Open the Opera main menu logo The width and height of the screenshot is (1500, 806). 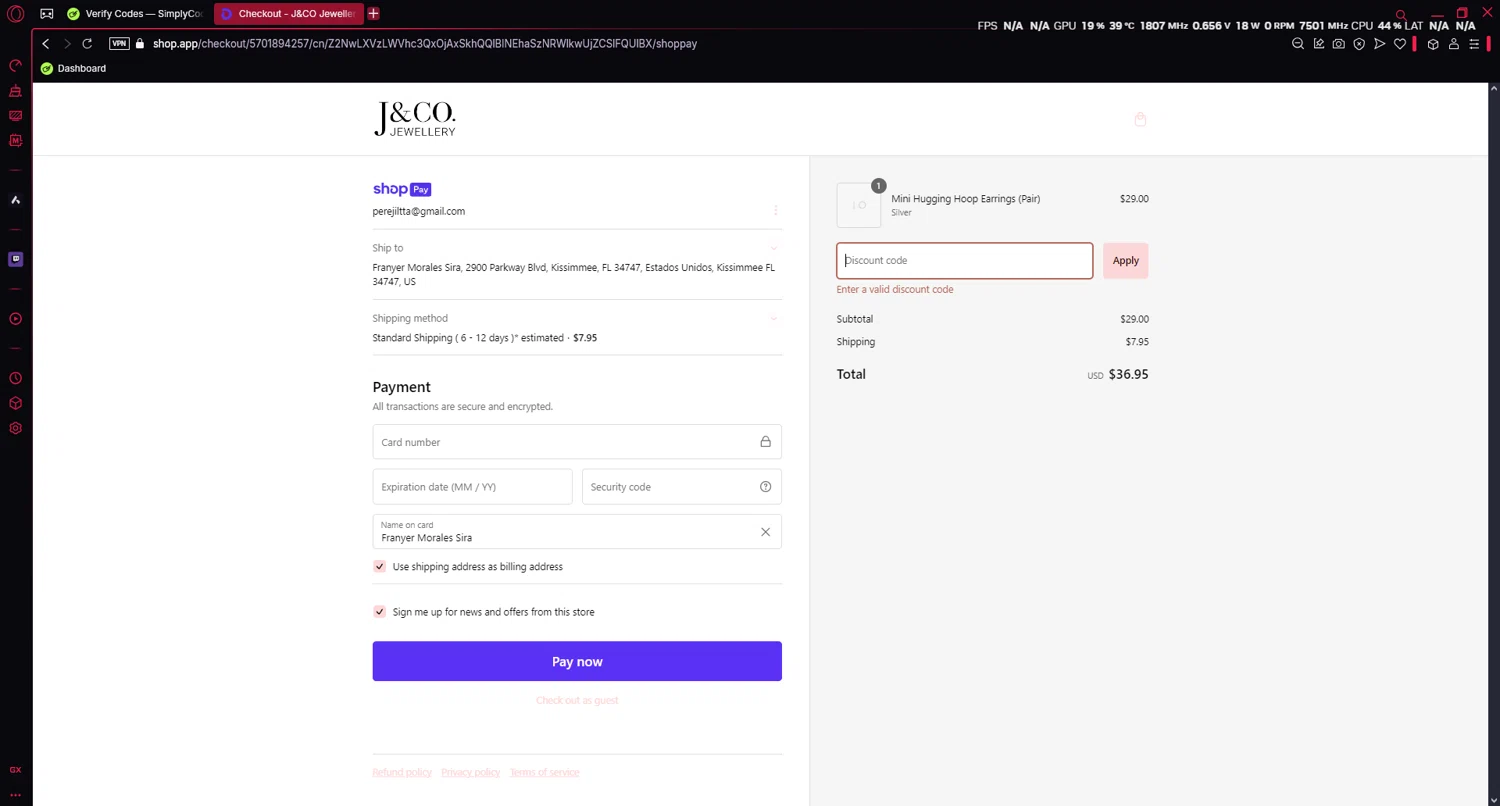(15, 14)
